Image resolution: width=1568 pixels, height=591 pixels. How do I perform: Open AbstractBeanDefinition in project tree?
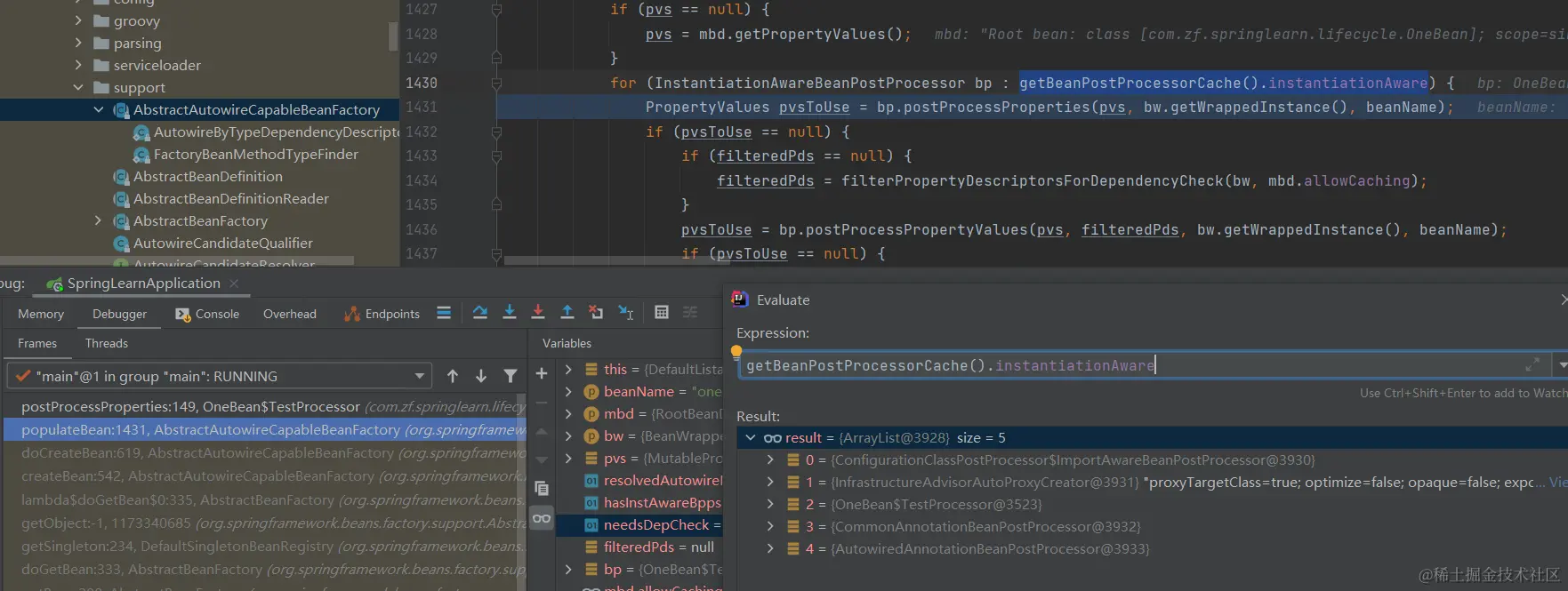click(207, 176)
